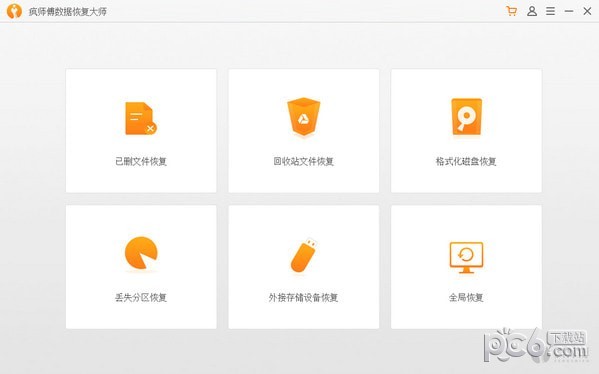Click the 疯师傅数据恢复大师 title text
Image resolution: width=599 pixels, height=374 pixels.
pyautogui.click(x=68, y=11)
